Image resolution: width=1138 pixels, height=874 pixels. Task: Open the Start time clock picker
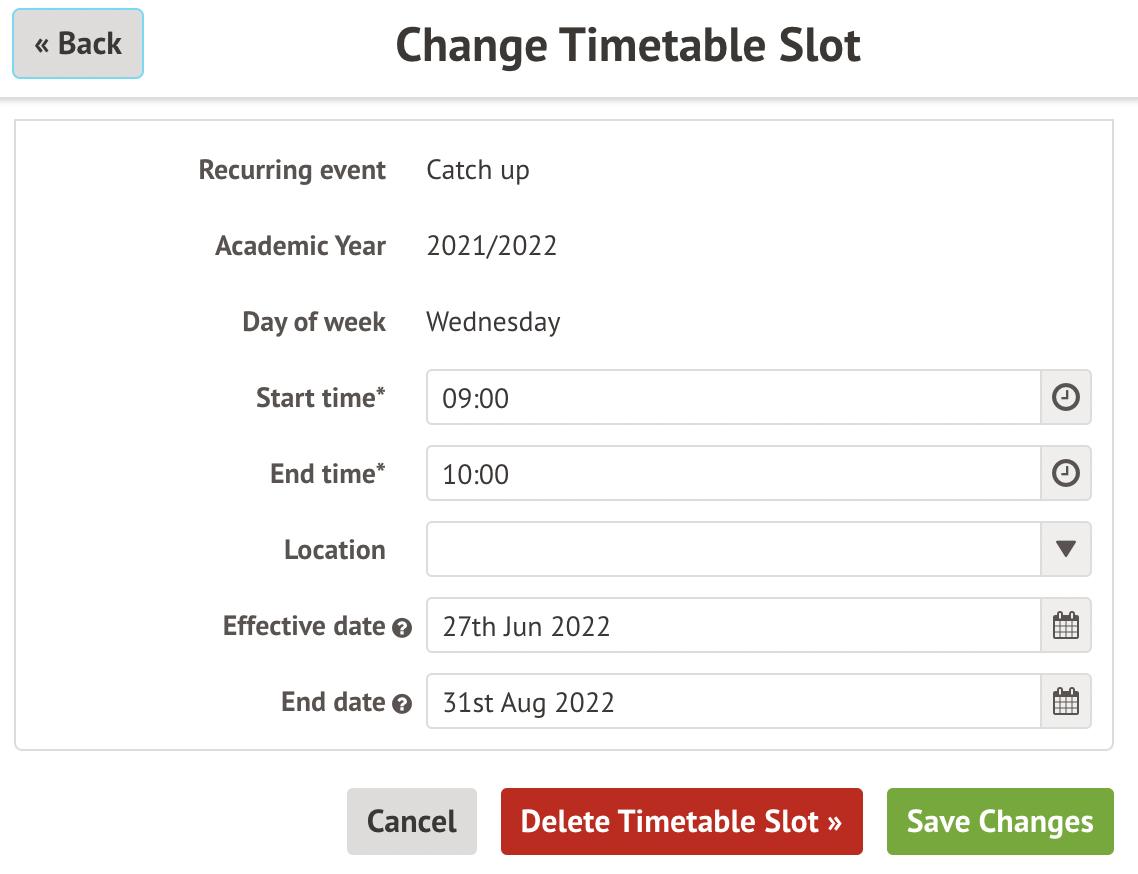pyautogui.click(x=1066, y=398)
